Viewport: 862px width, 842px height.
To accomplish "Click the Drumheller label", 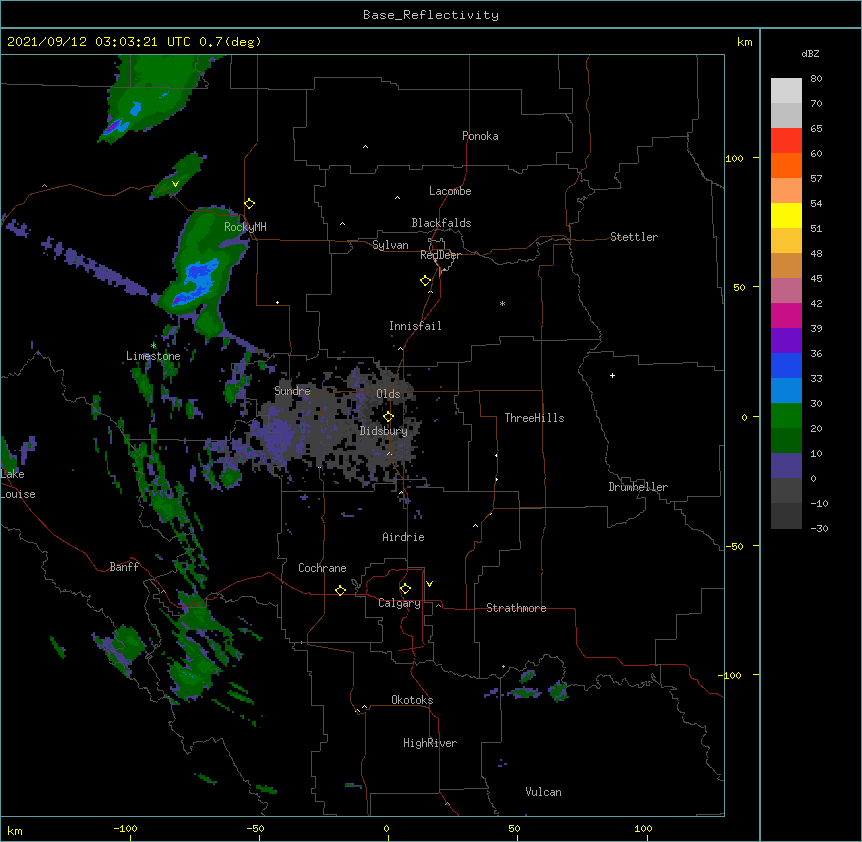I will 638,487.
